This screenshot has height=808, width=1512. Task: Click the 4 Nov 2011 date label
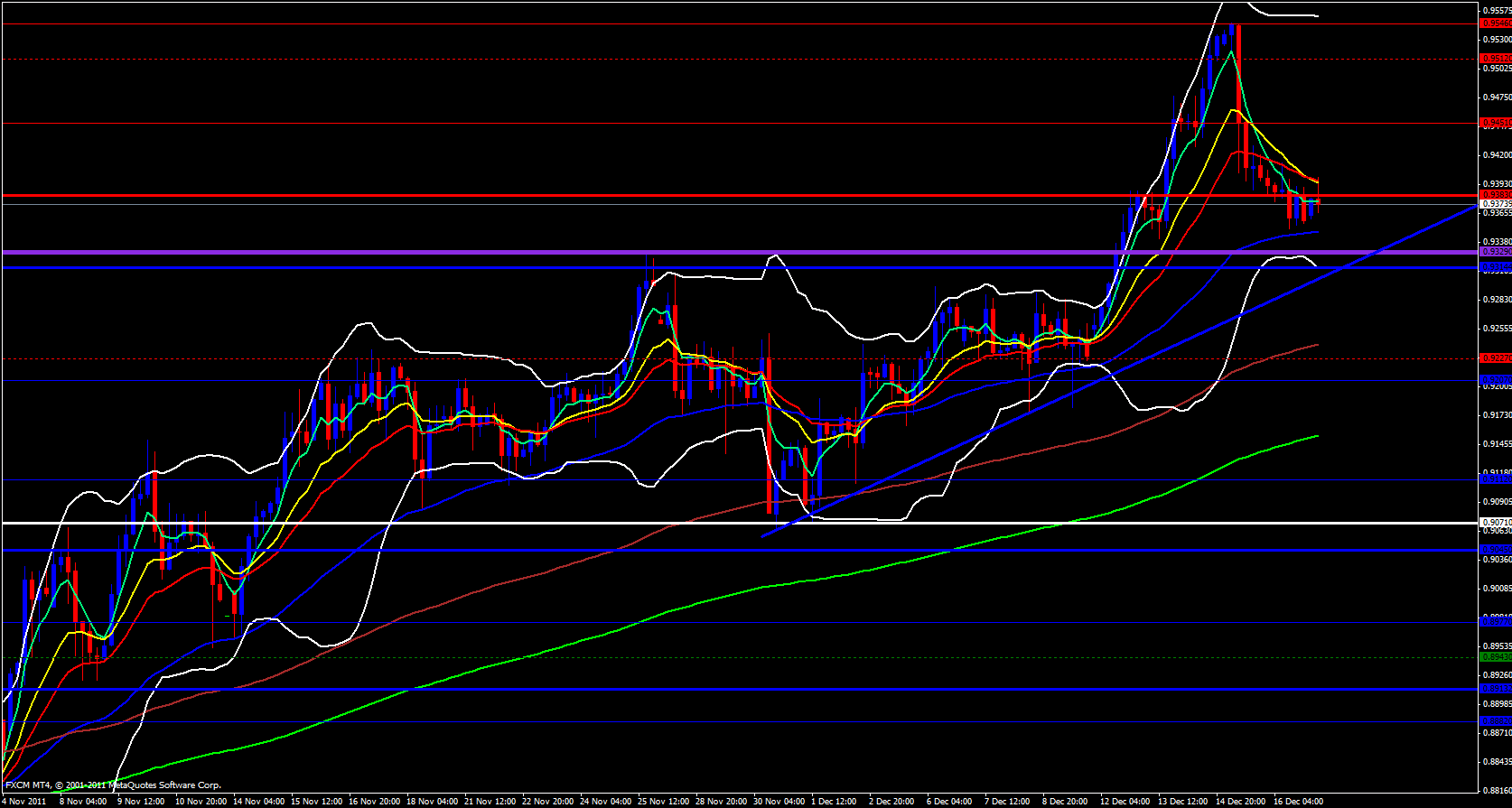pyautogui.click(x=25, y=802)
